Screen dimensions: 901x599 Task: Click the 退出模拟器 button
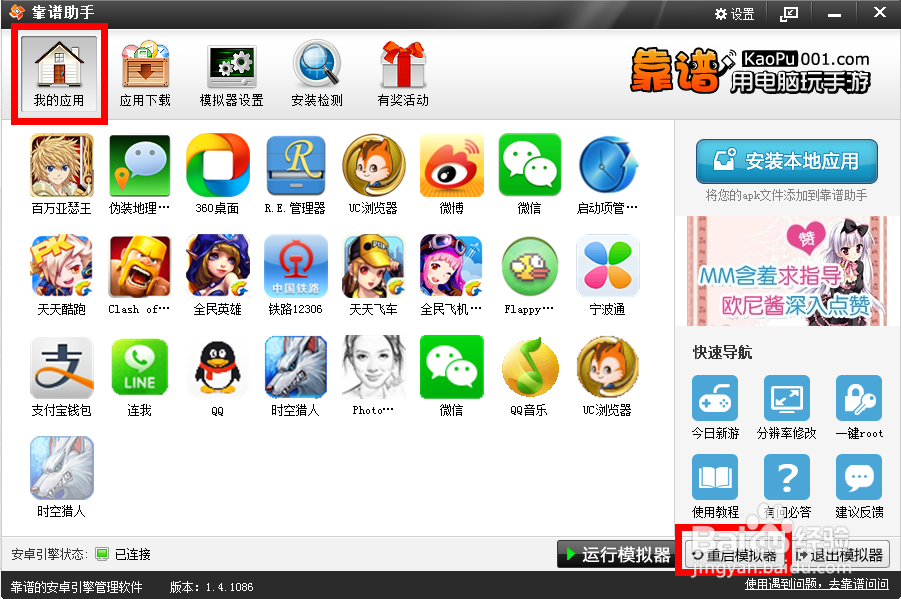click(840, 555)
